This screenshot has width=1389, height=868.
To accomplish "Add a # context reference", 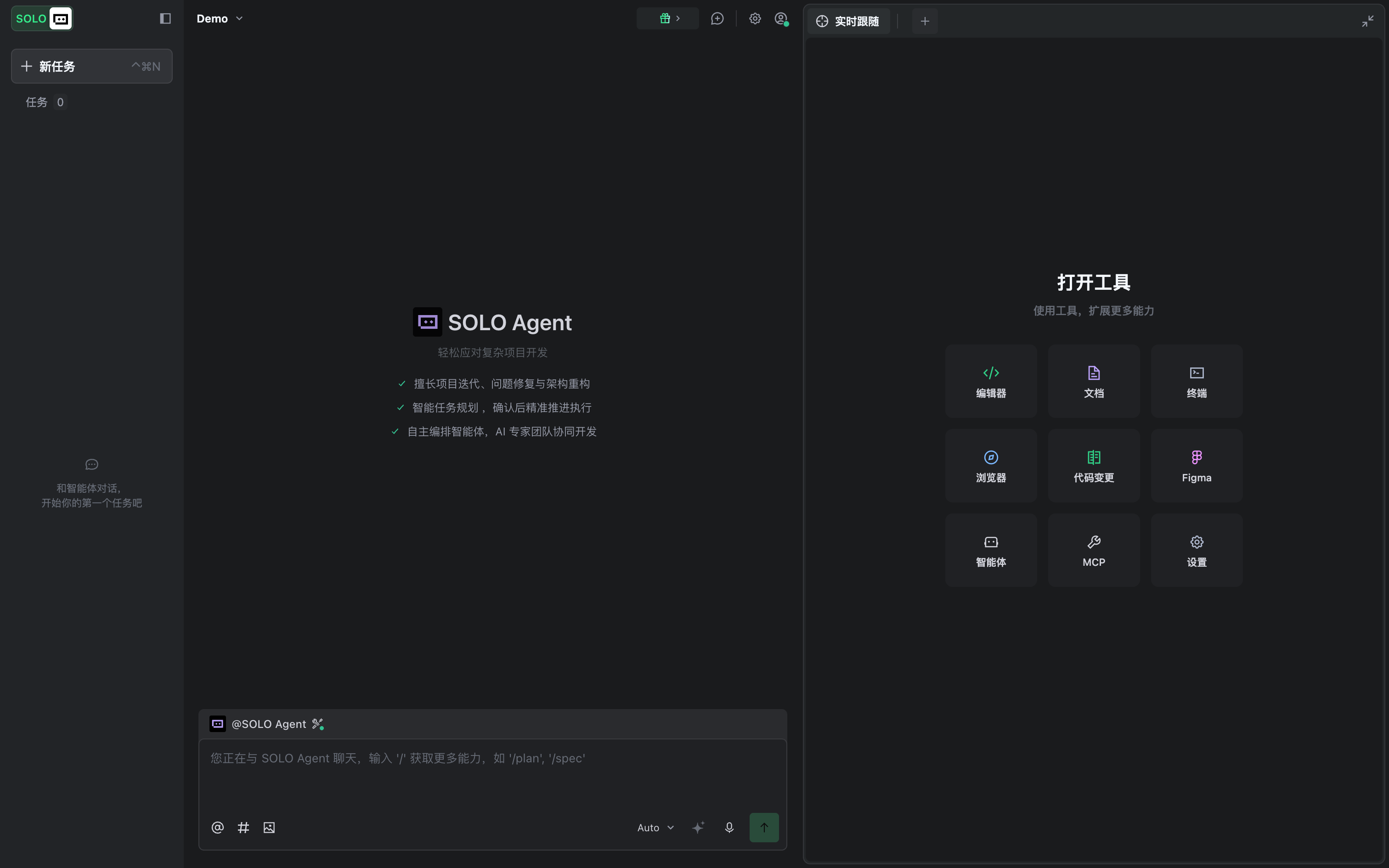I will click(x=243, y=827).
